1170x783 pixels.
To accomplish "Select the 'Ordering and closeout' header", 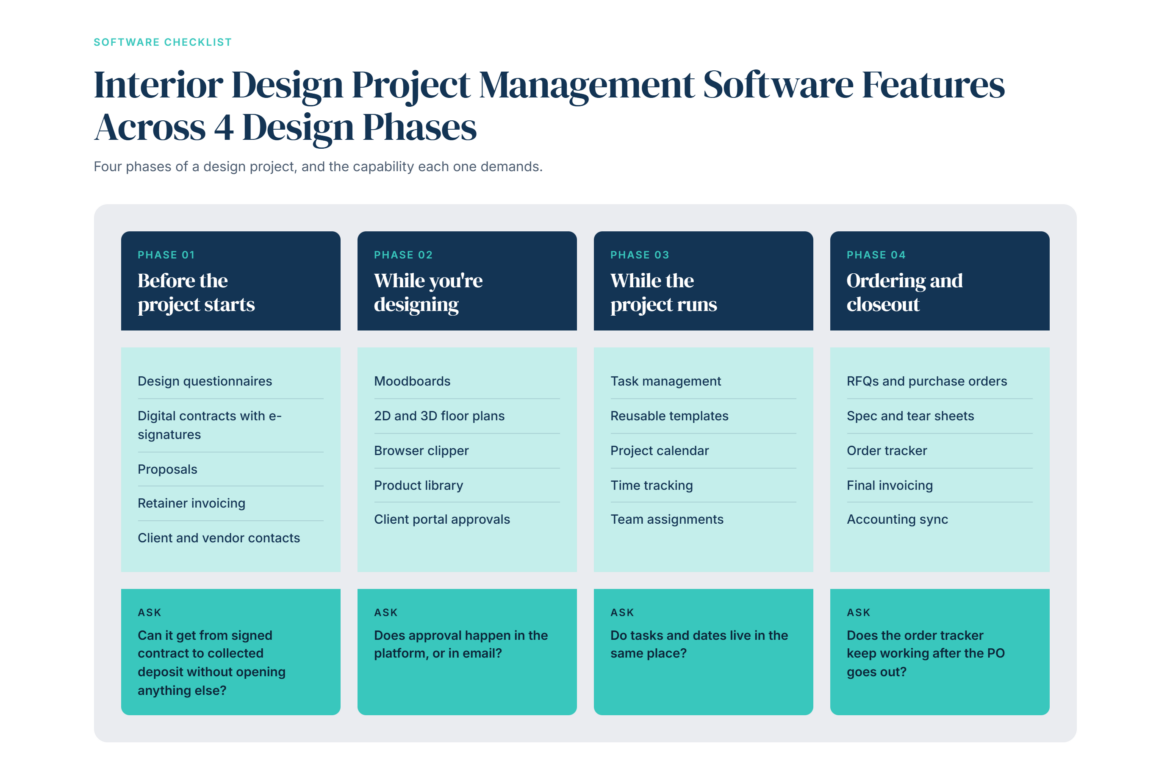I will coord(904,293).
